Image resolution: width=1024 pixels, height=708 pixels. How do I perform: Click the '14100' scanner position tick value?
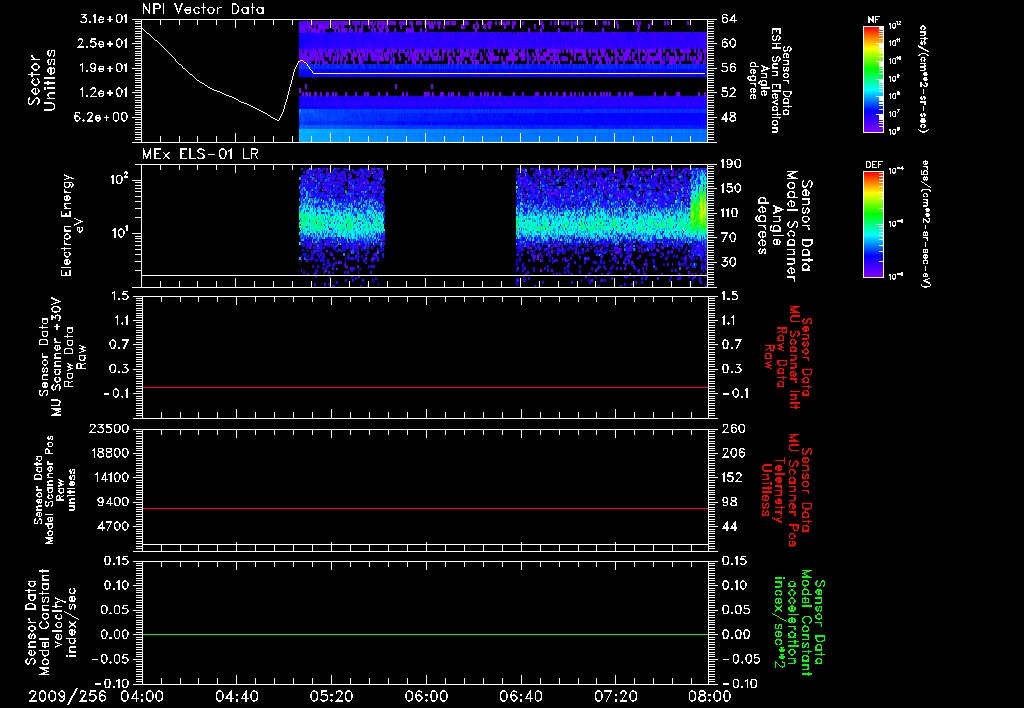tap(109, 477)
